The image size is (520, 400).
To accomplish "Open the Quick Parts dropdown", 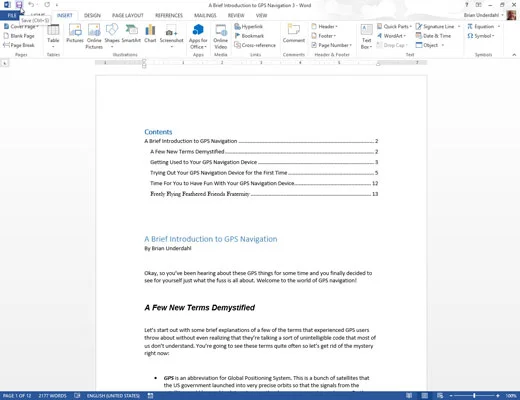I will tap(394, 27).
